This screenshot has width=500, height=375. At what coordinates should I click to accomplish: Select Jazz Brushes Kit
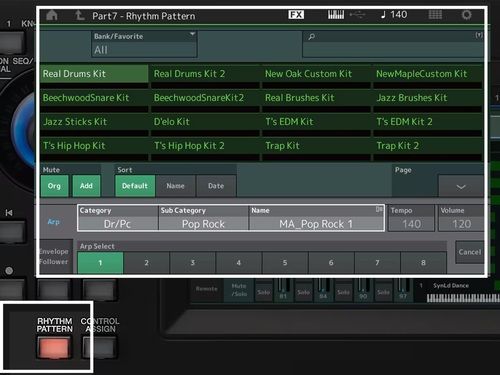click(x=428, y=98)
